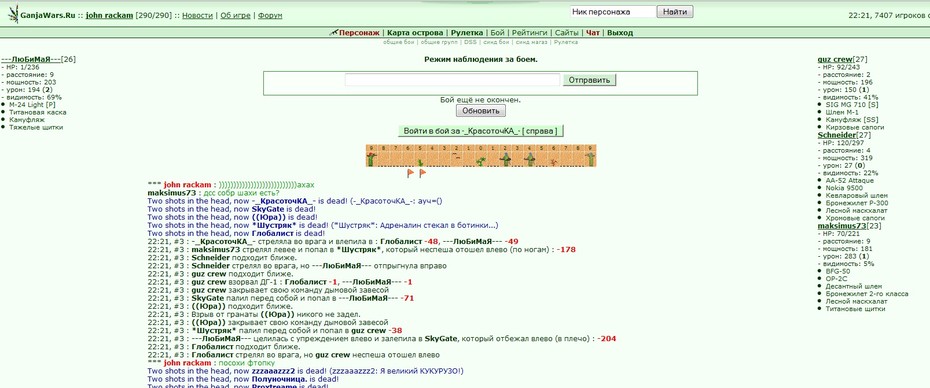The height and width of the screenshot is (388, 930).
Task: Go to Рулетка in the main menu
Action: tap(467, 33)
